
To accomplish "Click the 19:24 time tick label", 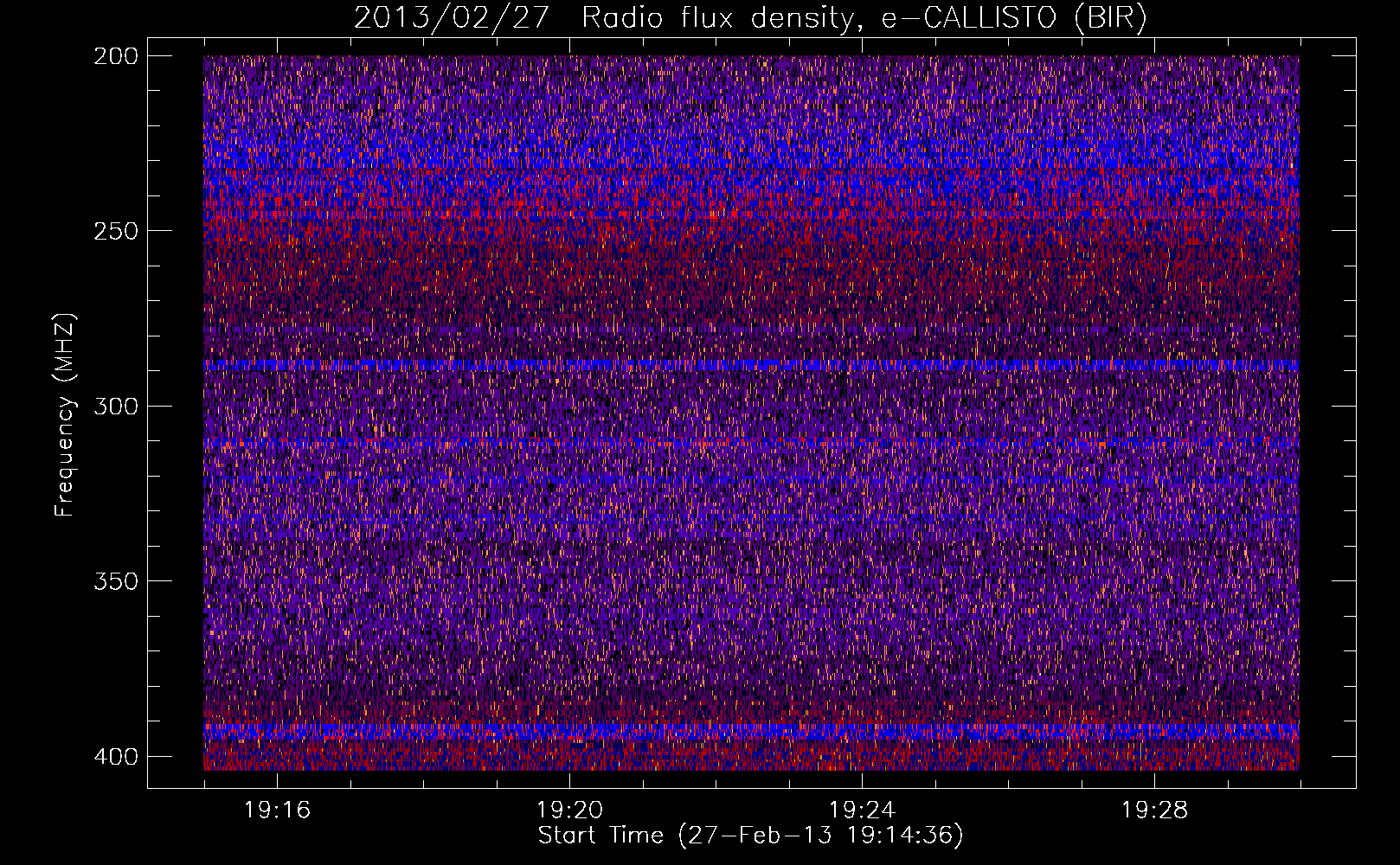I will (x=862, y=811).
